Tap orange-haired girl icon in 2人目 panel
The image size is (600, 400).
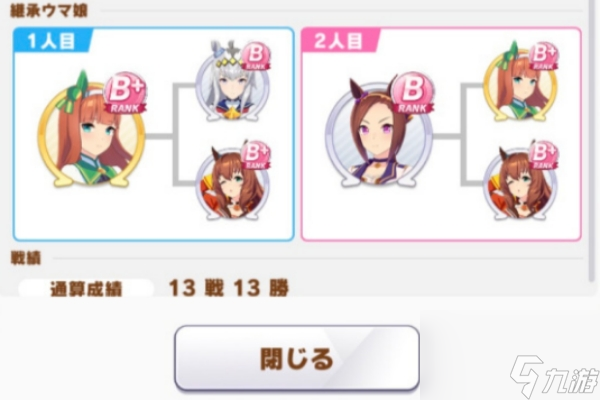tap(520, 82)
